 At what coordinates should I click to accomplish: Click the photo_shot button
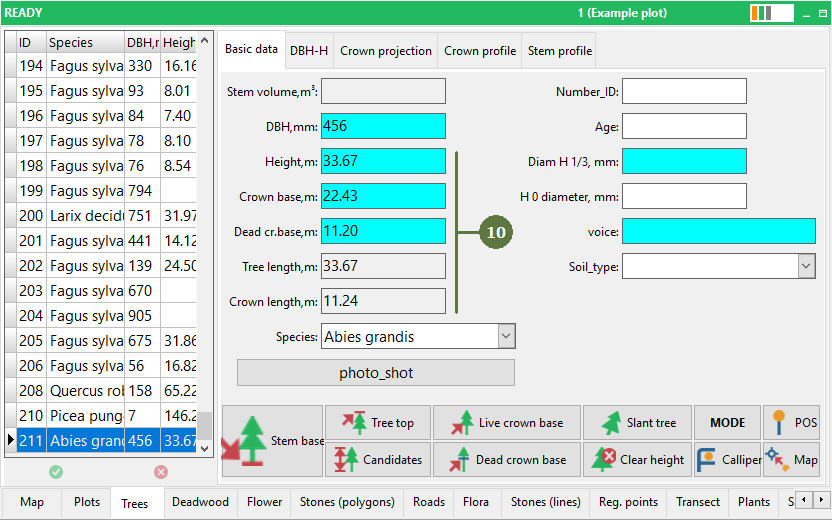point(376,373)
